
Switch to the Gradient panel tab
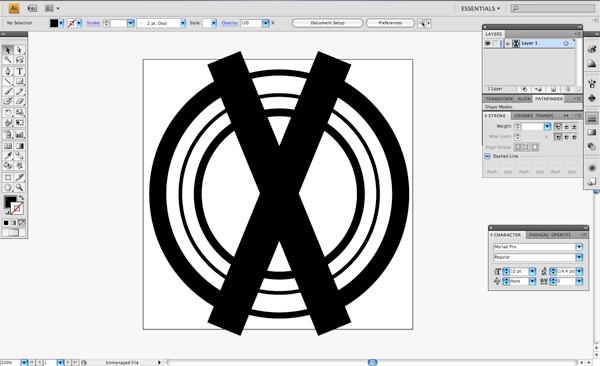coord(523,116)
